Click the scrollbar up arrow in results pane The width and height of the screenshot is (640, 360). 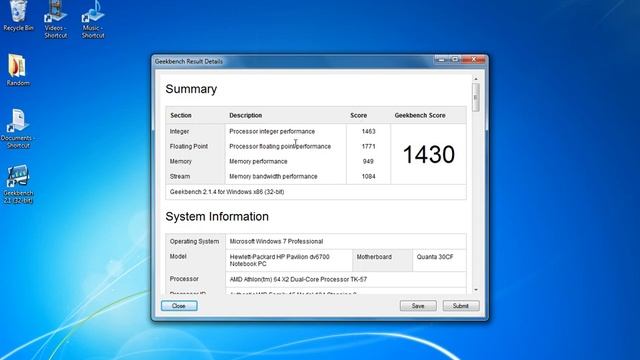[x=476, y=78]
